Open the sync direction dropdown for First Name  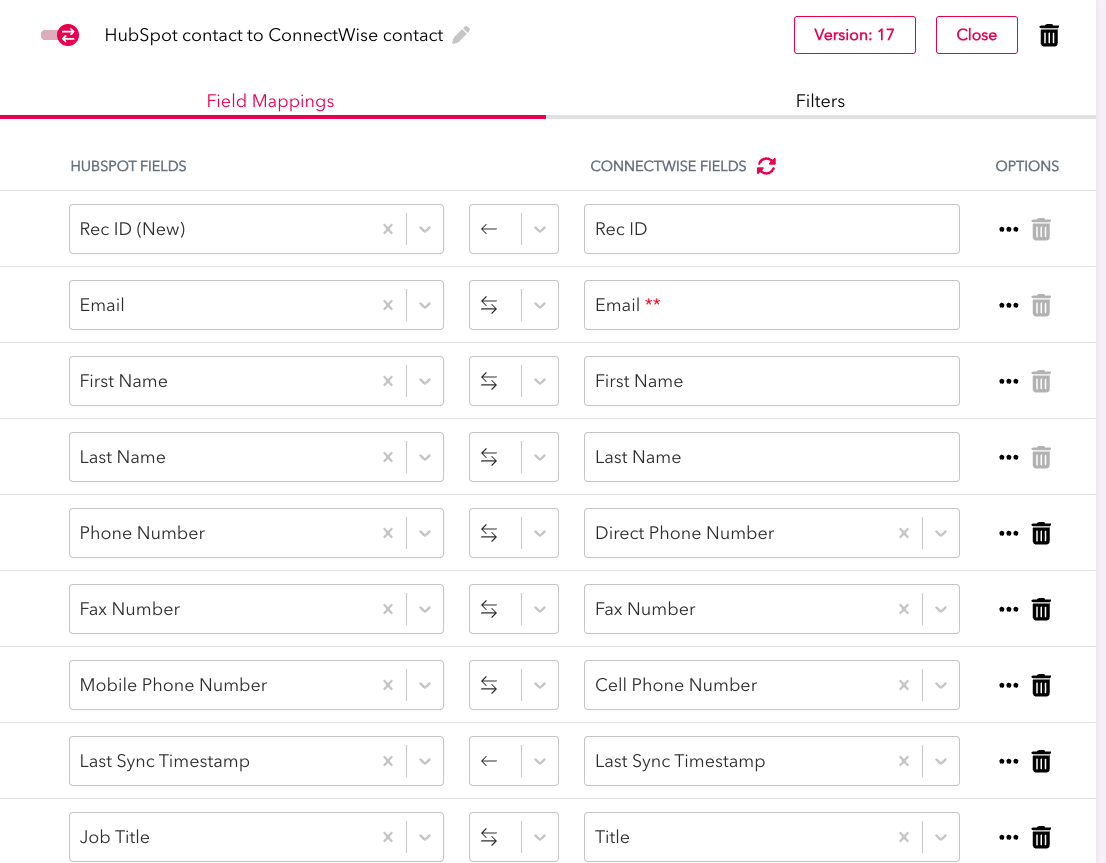coord(538,381)
